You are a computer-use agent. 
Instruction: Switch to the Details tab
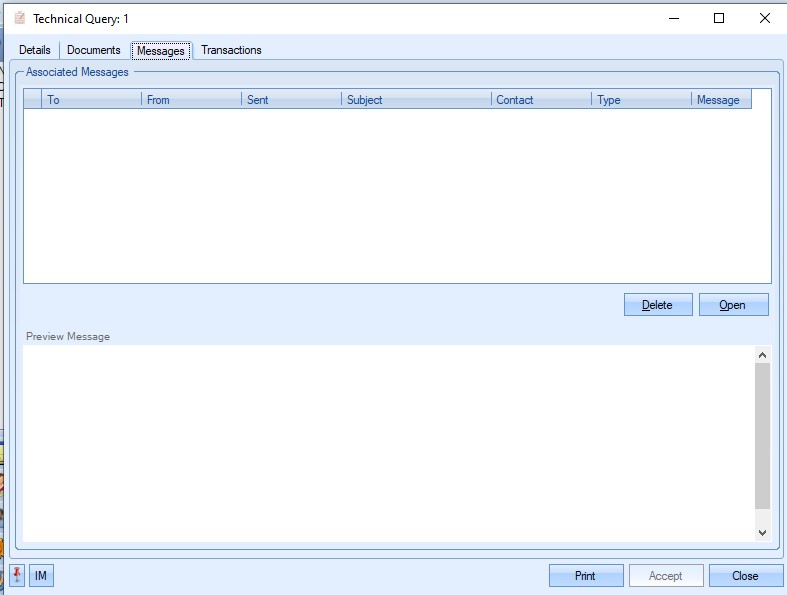[x=35, y=50]
